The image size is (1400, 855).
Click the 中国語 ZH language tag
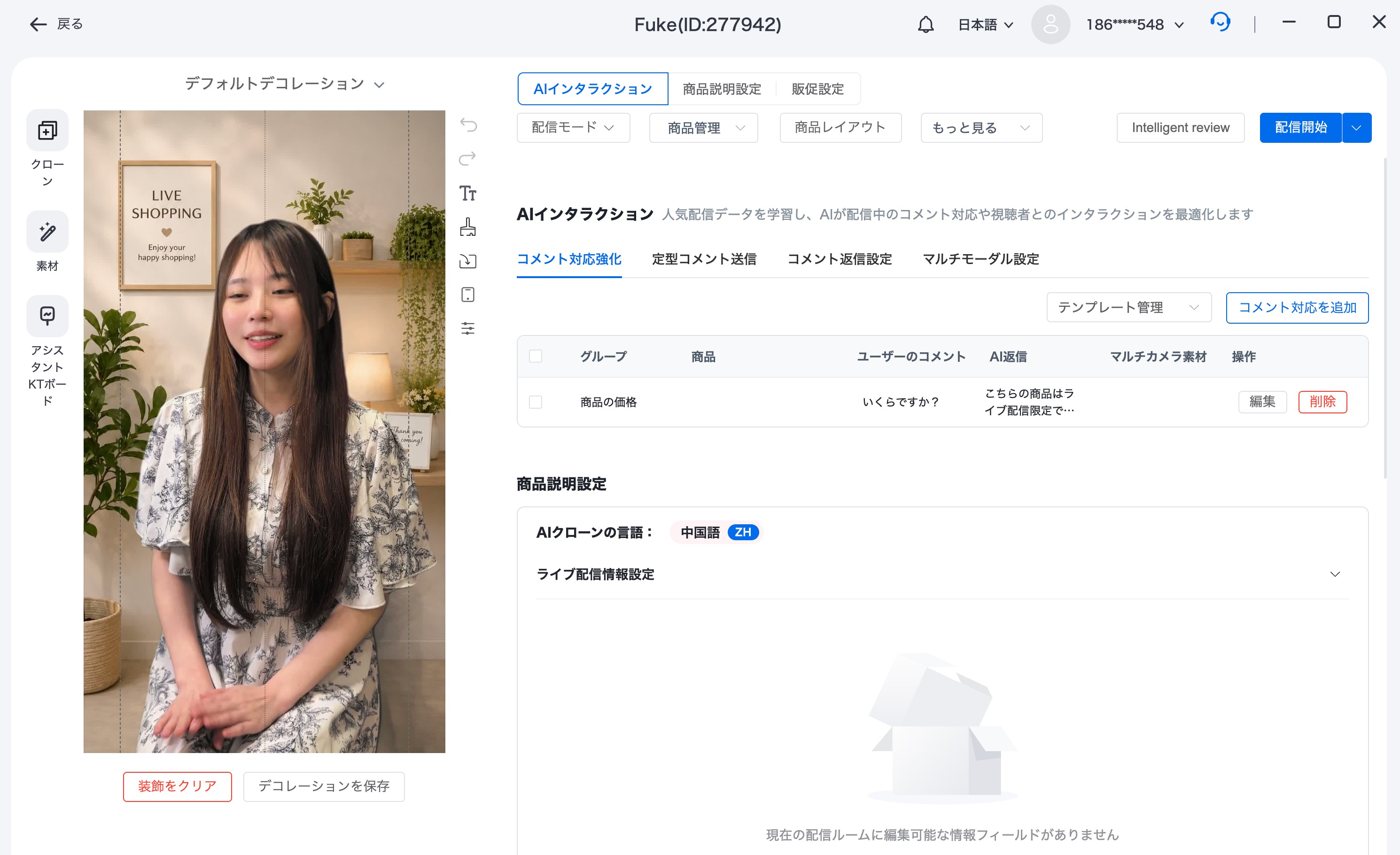(716, 532)
